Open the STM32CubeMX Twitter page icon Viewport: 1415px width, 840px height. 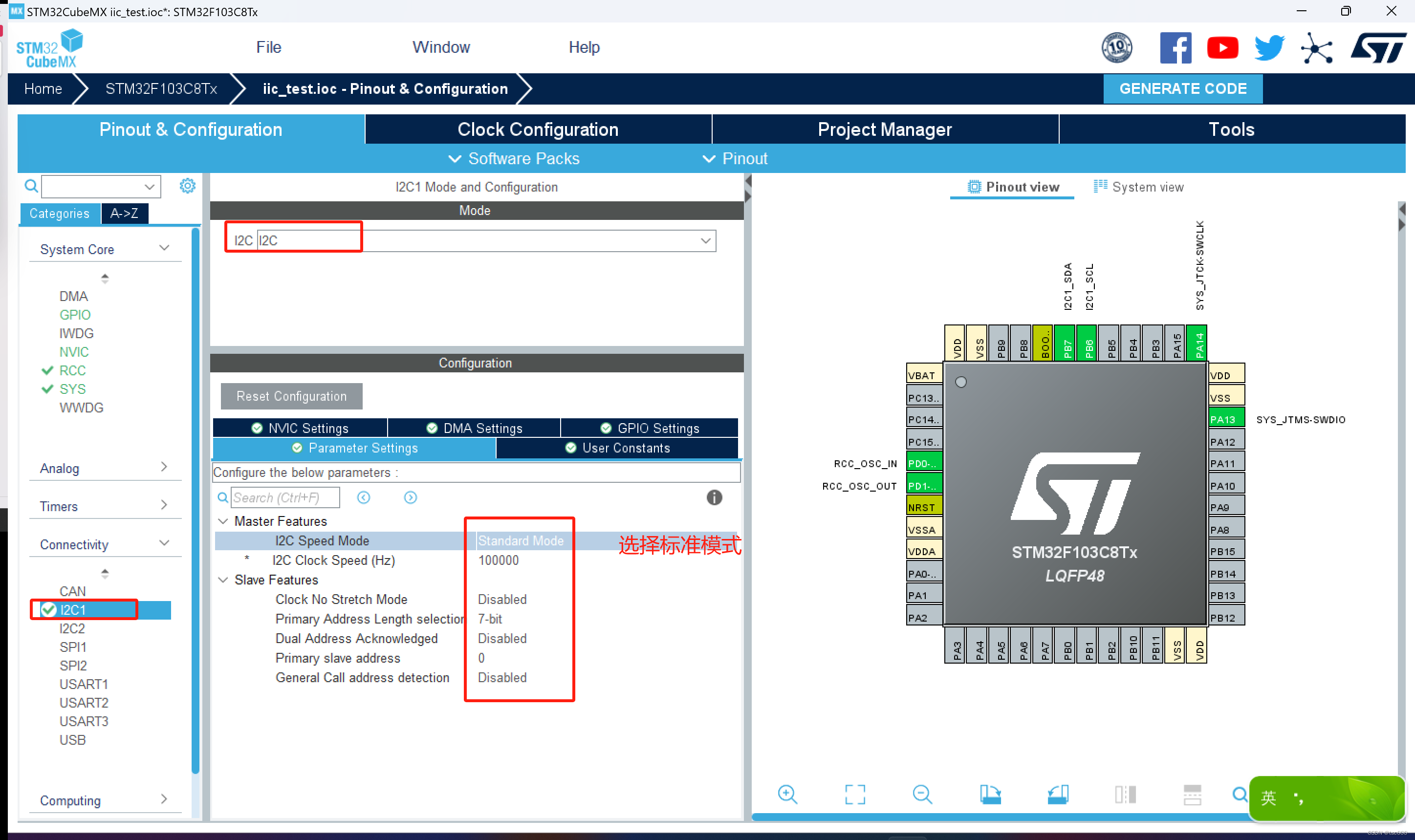[1268, 47]
